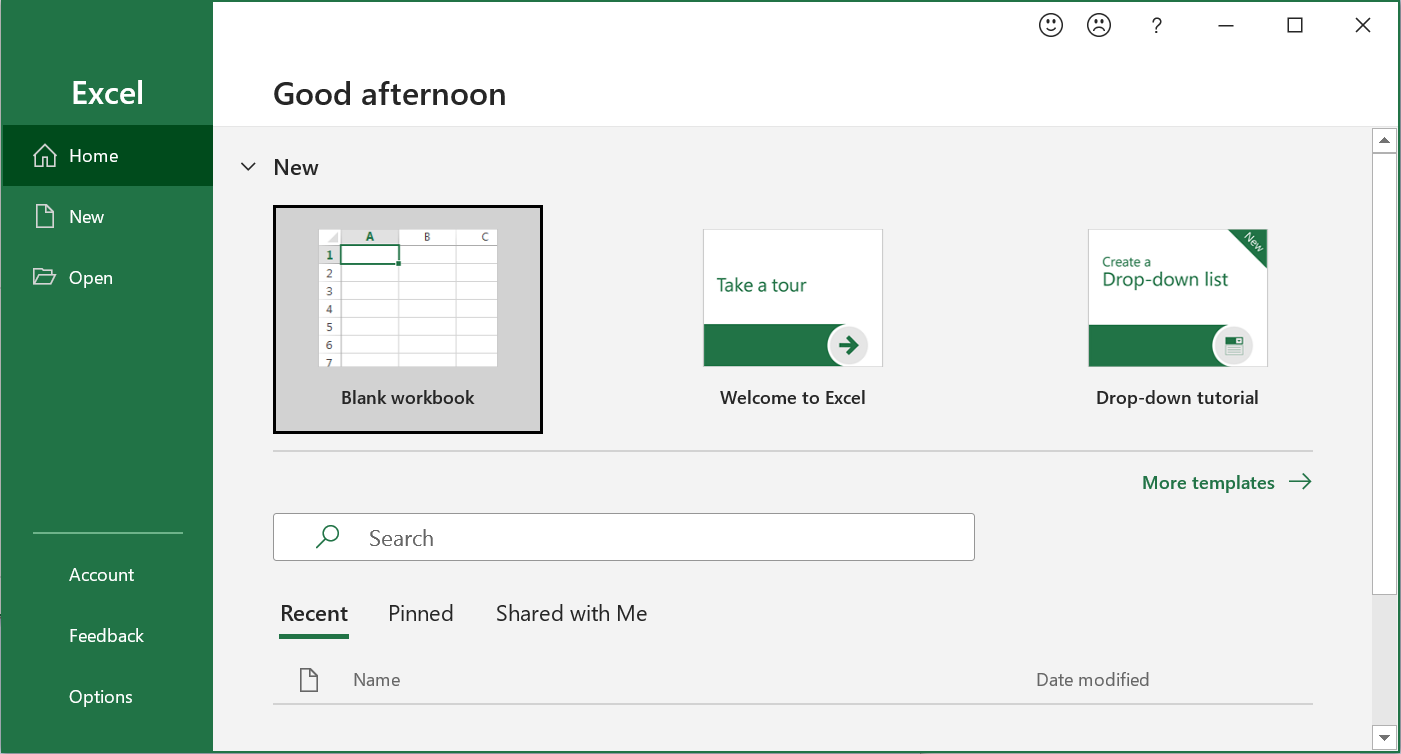Image resolution: width=1401 pixels, height=754 pixels.
Task: Open the Welcome to Excel tour template
Action: 793,319
